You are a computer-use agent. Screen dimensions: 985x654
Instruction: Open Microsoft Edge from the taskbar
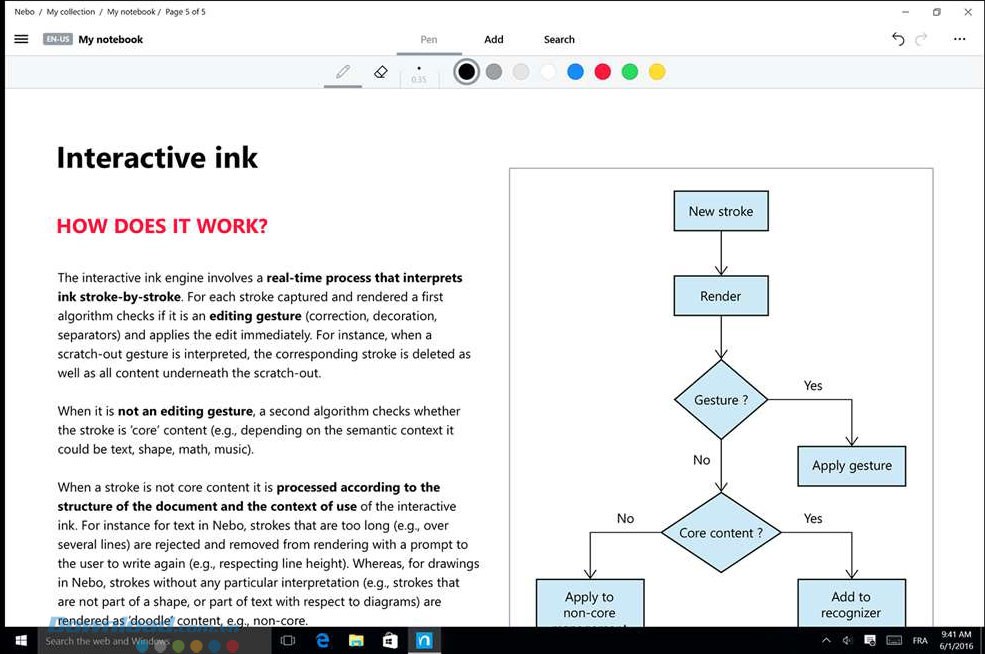[x=322, y=640]
